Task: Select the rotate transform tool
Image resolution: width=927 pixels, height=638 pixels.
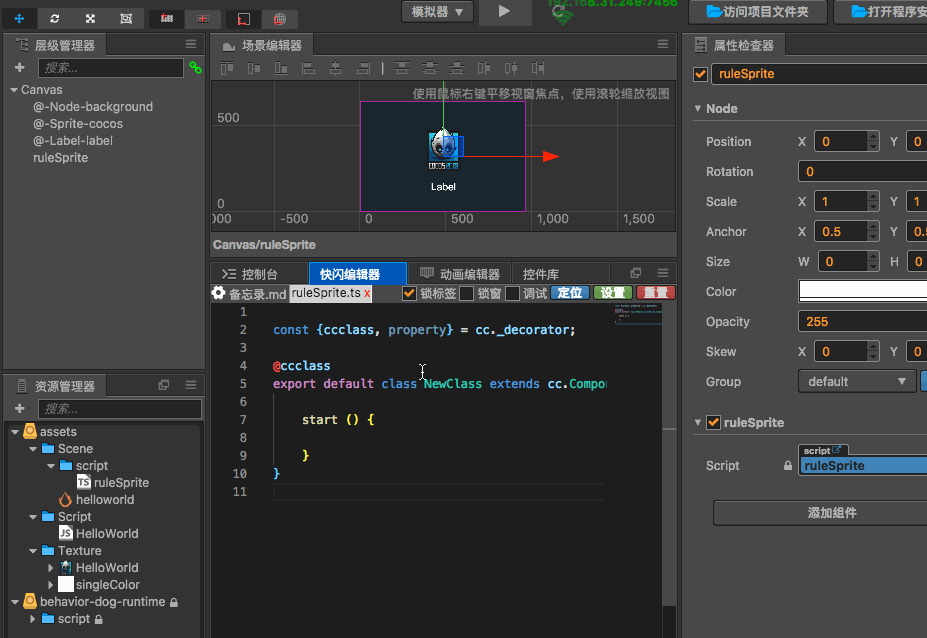Action: pos(54,19)
